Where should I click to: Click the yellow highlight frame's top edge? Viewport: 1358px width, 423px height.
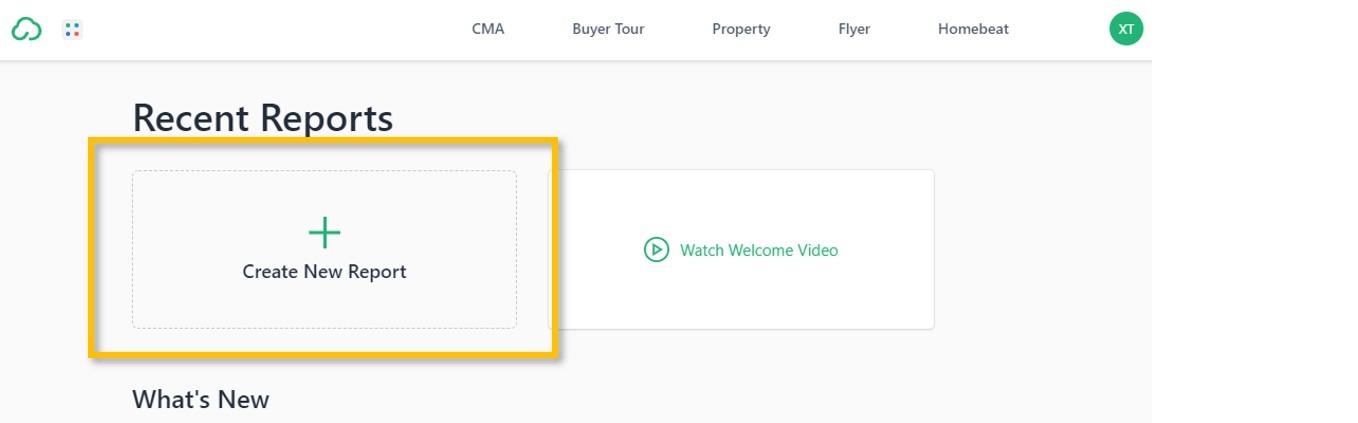[x=322, y=143]
